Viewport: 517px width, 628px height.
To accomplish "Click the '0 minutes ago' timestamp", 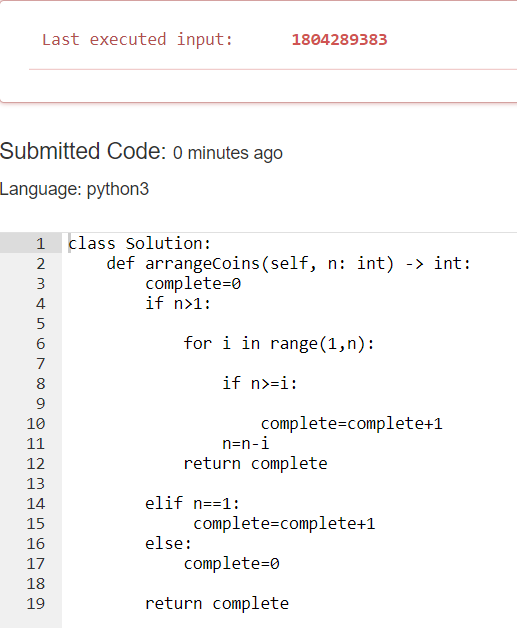I will [x=228, y=153].
